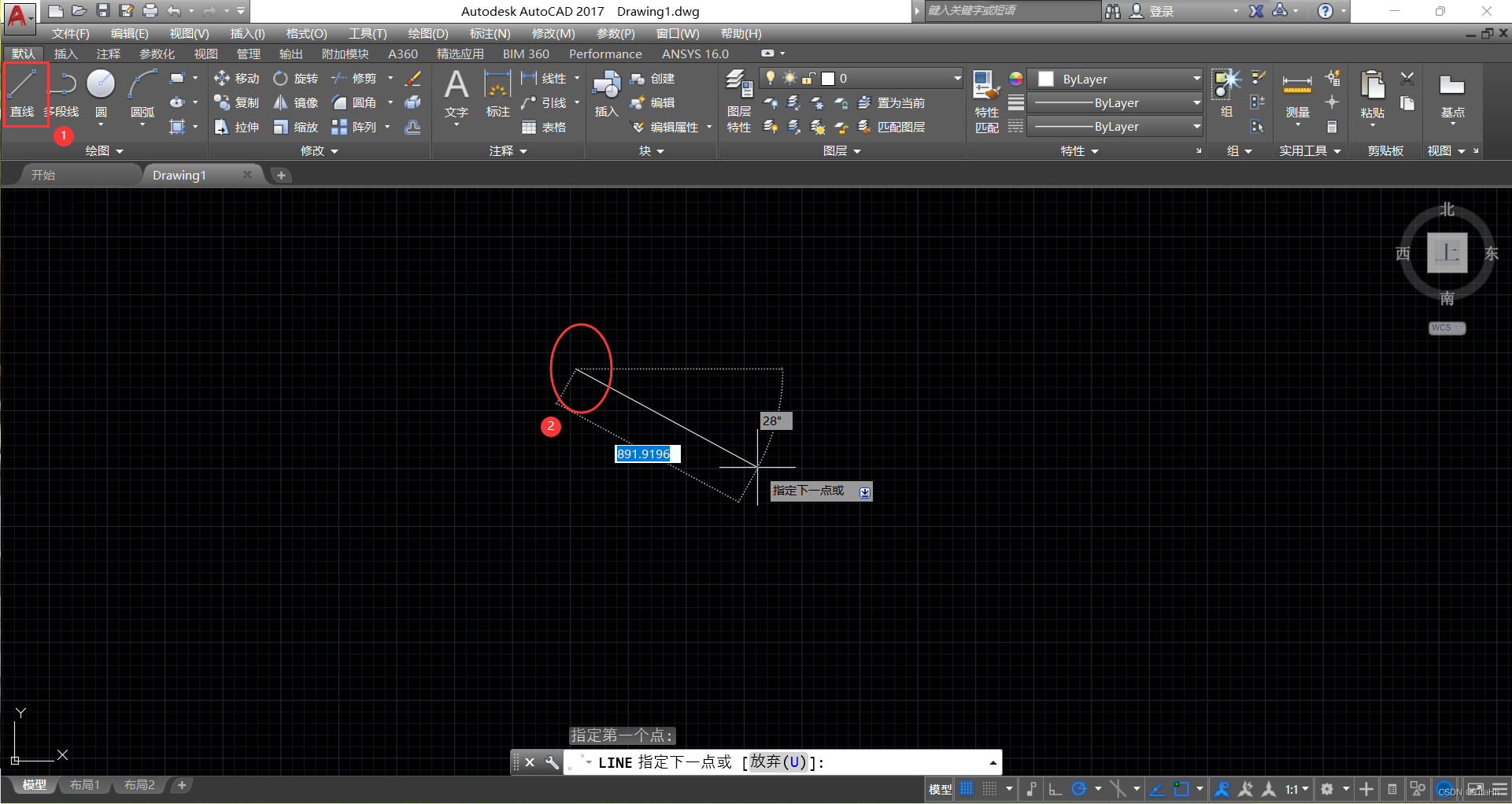This screenshot has width=1512, height=804.
Task: Open the File (文件) menu
Action: (70, 34)
